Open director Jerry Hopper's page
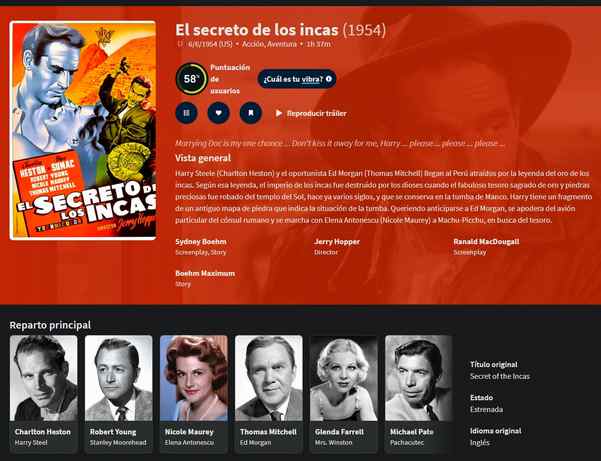The height and width of the screenshot is (461, 601). 337,241
